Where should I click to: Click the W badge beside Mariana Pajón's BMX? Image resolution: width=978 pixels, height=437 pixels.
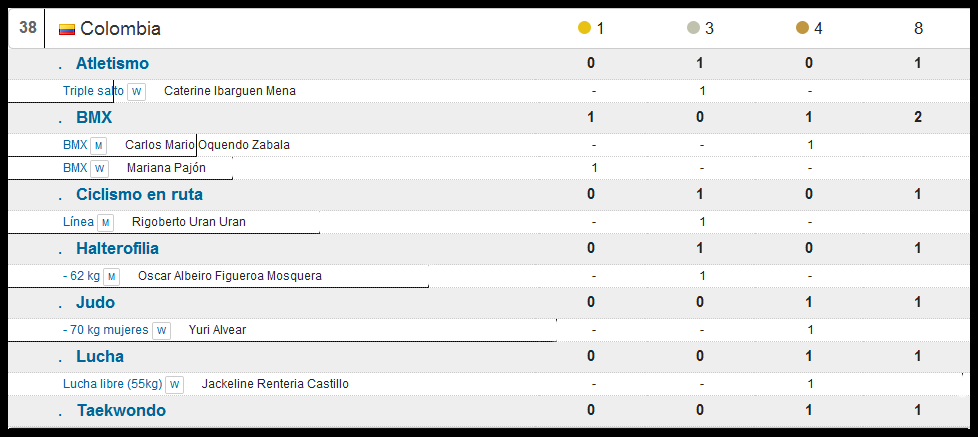[99, 168]
